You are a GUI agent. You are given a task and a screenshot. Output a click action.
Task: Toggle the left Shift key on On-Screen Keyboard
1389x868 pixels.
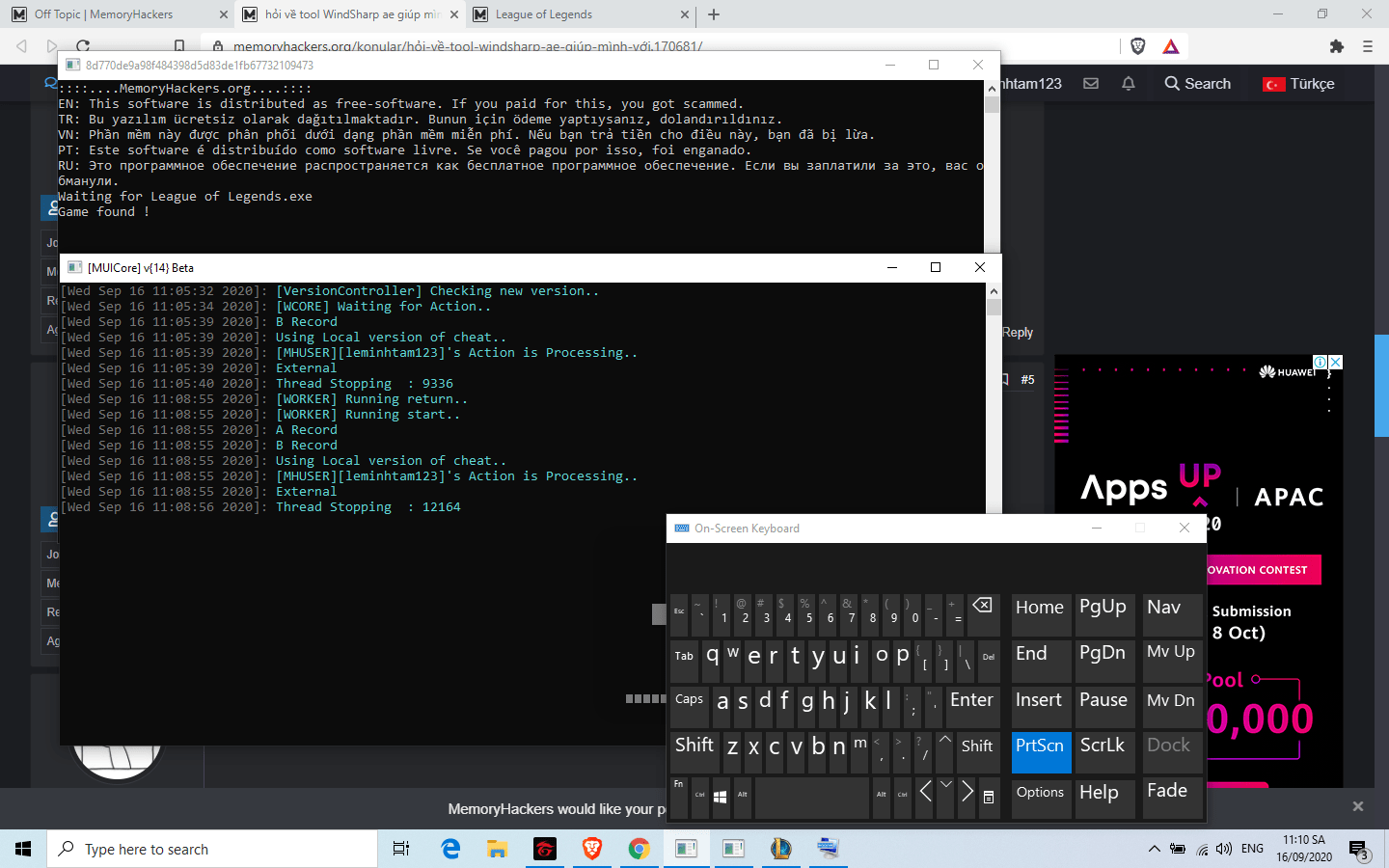point(694,752)
